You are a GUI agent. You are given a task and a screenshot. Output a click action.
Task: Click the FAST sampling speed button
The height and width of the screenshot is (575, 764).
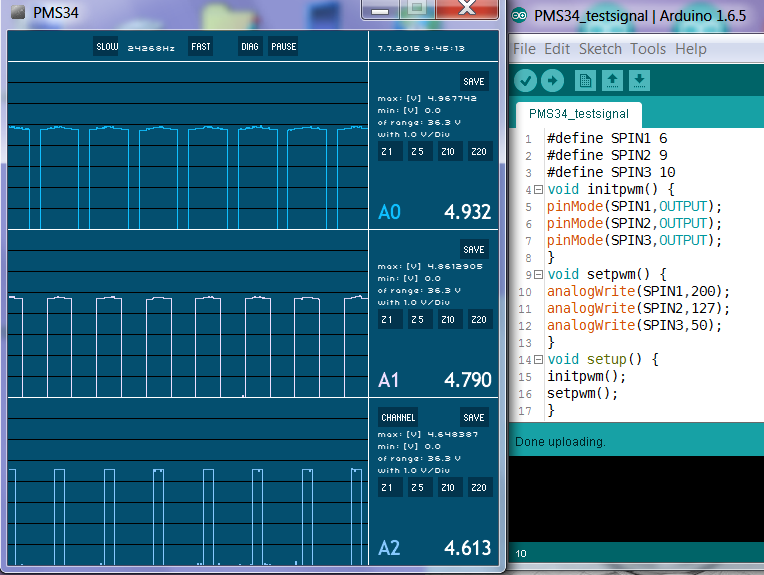201,47
